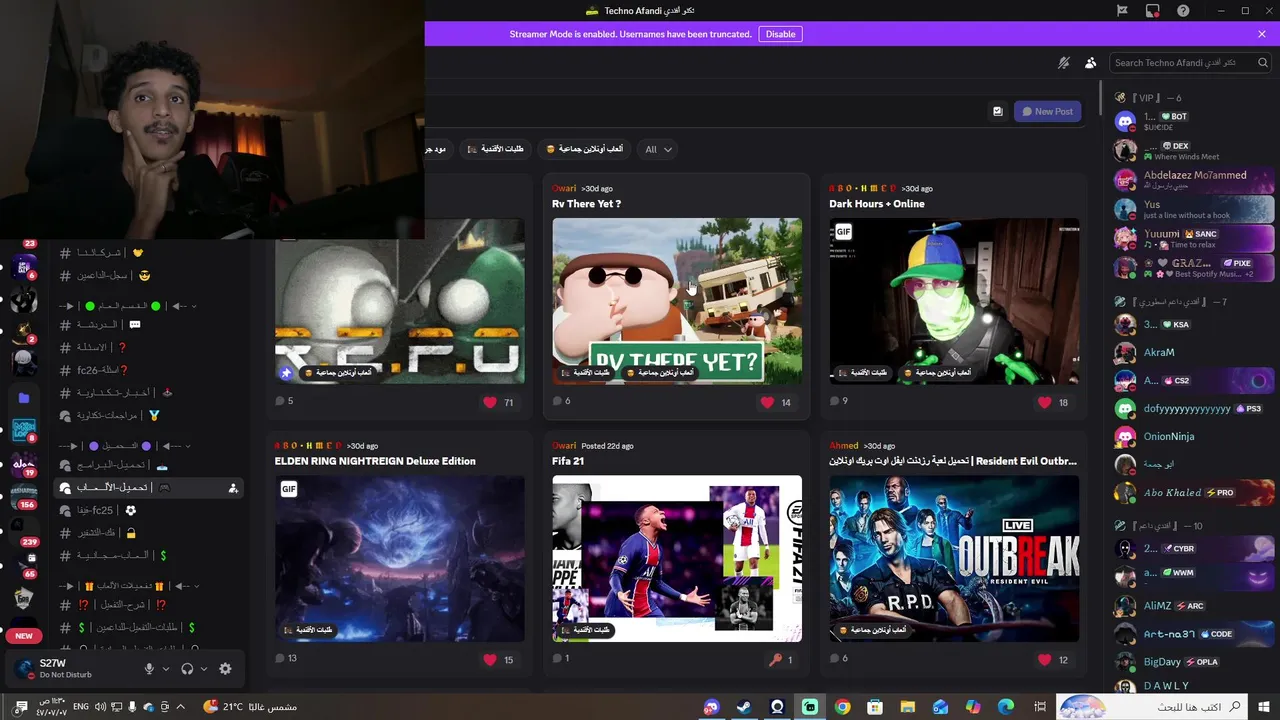Like the Resident Evil Outbreak post heart
This screenshot has width=1280, height=720.
tap(1044, 659)
